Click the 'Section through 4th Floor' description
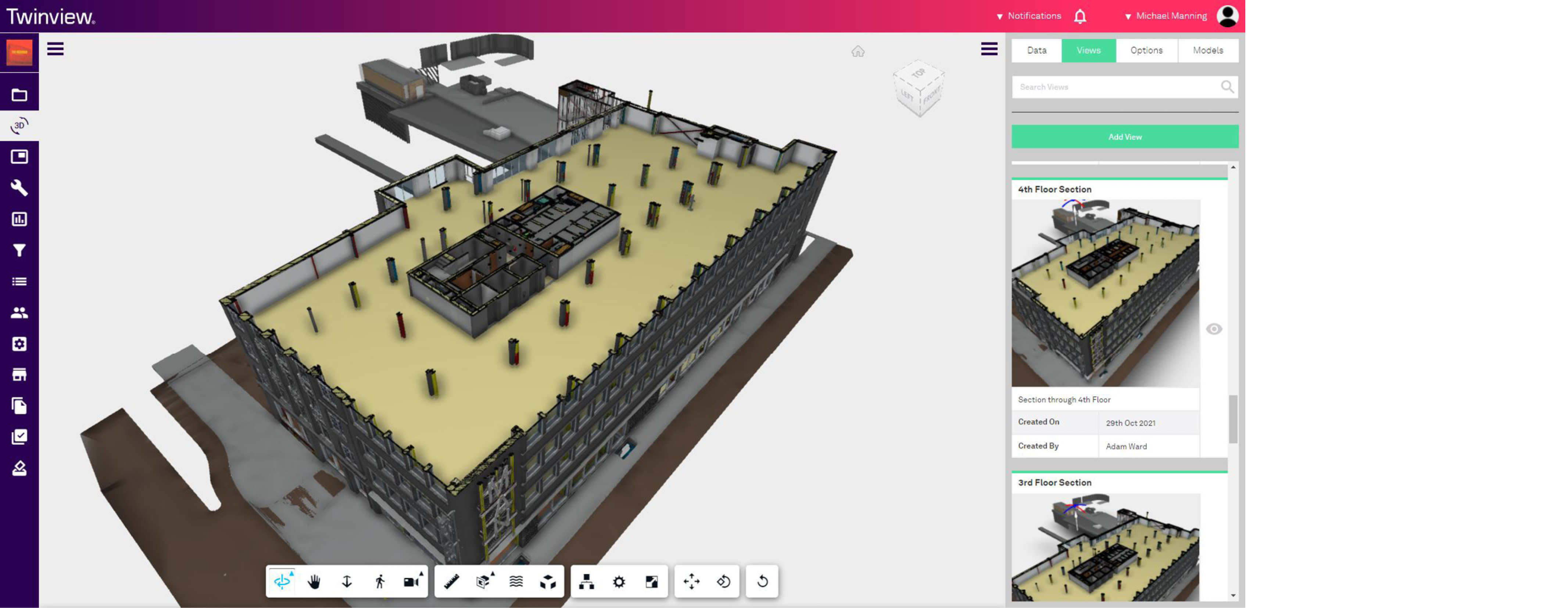This screenshot has width=1568, height=608. 1064,400
